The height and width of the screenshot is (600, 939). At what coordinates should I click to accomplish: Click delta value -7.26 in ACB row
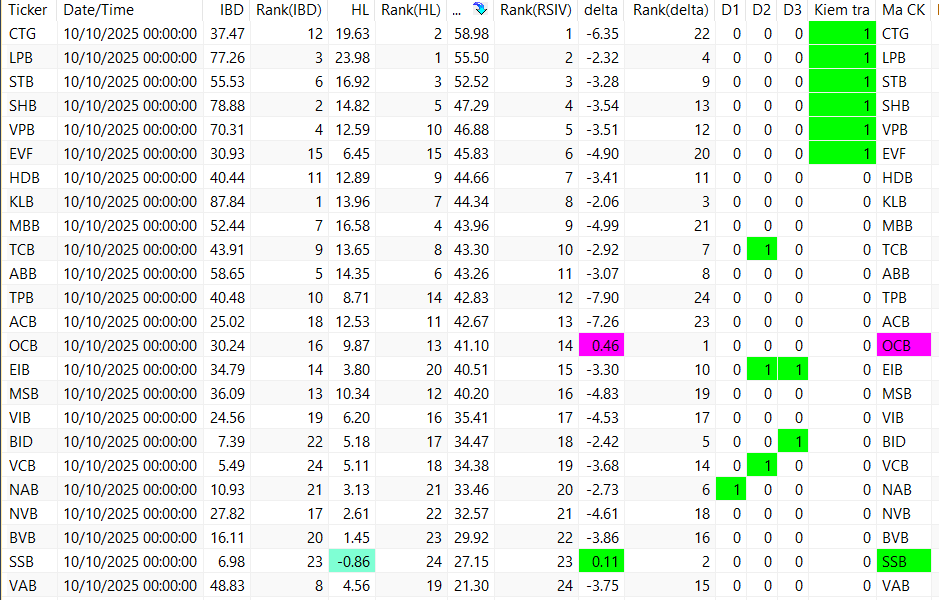[602, 322]
